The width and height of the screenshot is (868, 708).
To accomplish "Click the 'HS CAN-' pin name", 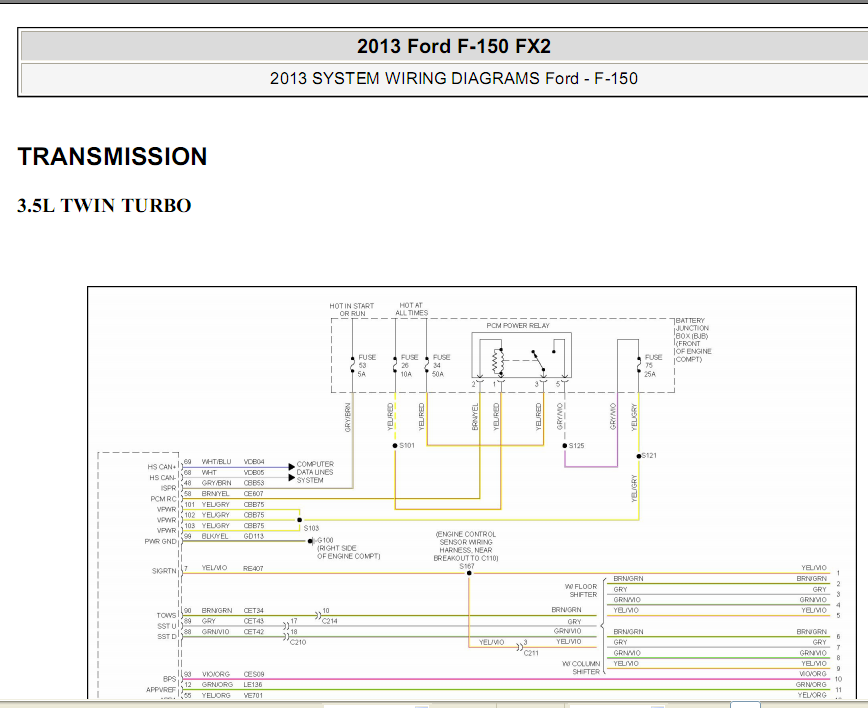I will point(162,477).
